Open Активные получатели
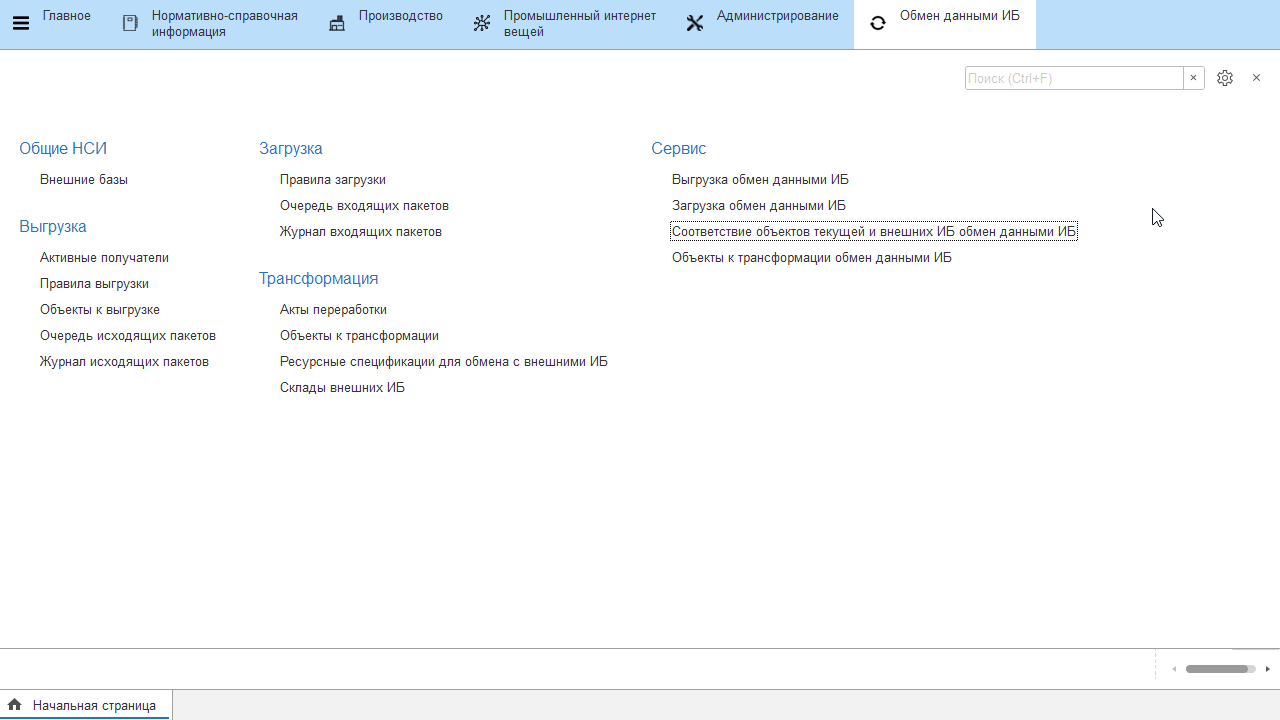The image size is (1280, 720). click(104, 258)
